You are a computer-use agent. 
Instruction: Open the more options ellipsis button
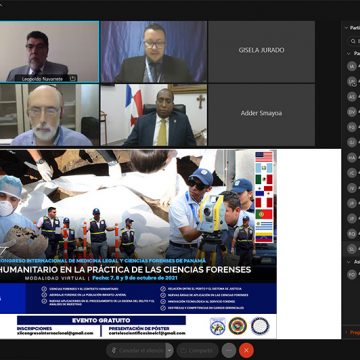pyautogui.click(x=229, y=350)
